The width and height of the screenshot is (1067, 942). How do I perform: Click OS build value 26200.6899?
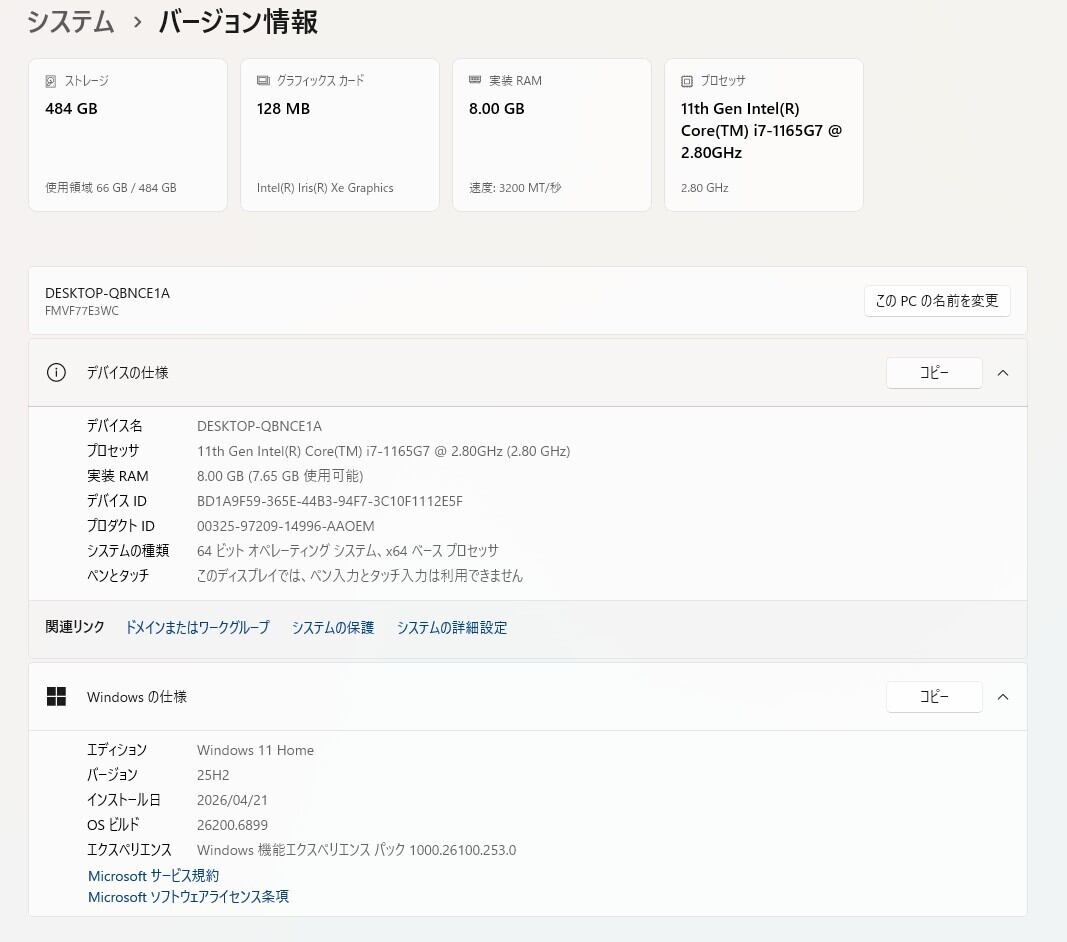(232, 825)
